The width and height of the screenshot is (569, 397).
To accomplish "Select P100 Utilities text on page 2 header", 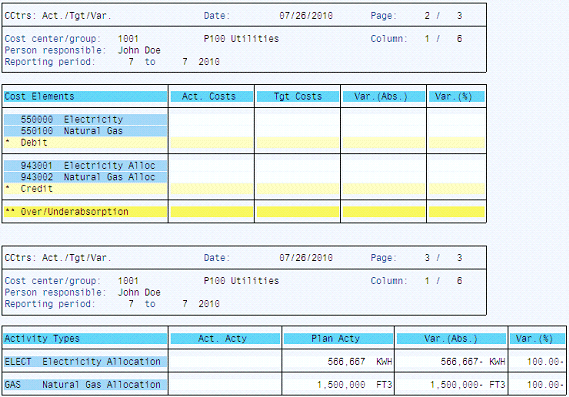I will [241, 39].
